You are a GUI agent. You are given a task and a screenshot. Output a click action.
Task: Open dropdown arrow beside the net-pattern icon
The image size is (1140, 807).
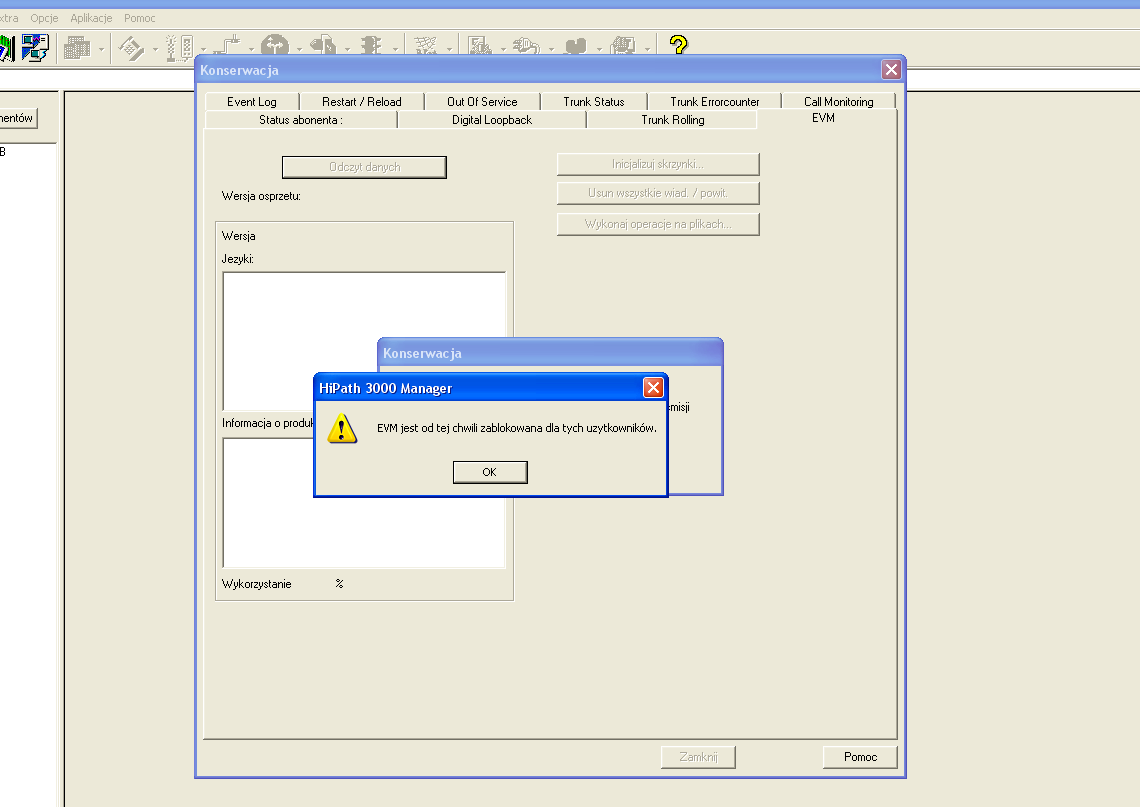pos(449,49)
